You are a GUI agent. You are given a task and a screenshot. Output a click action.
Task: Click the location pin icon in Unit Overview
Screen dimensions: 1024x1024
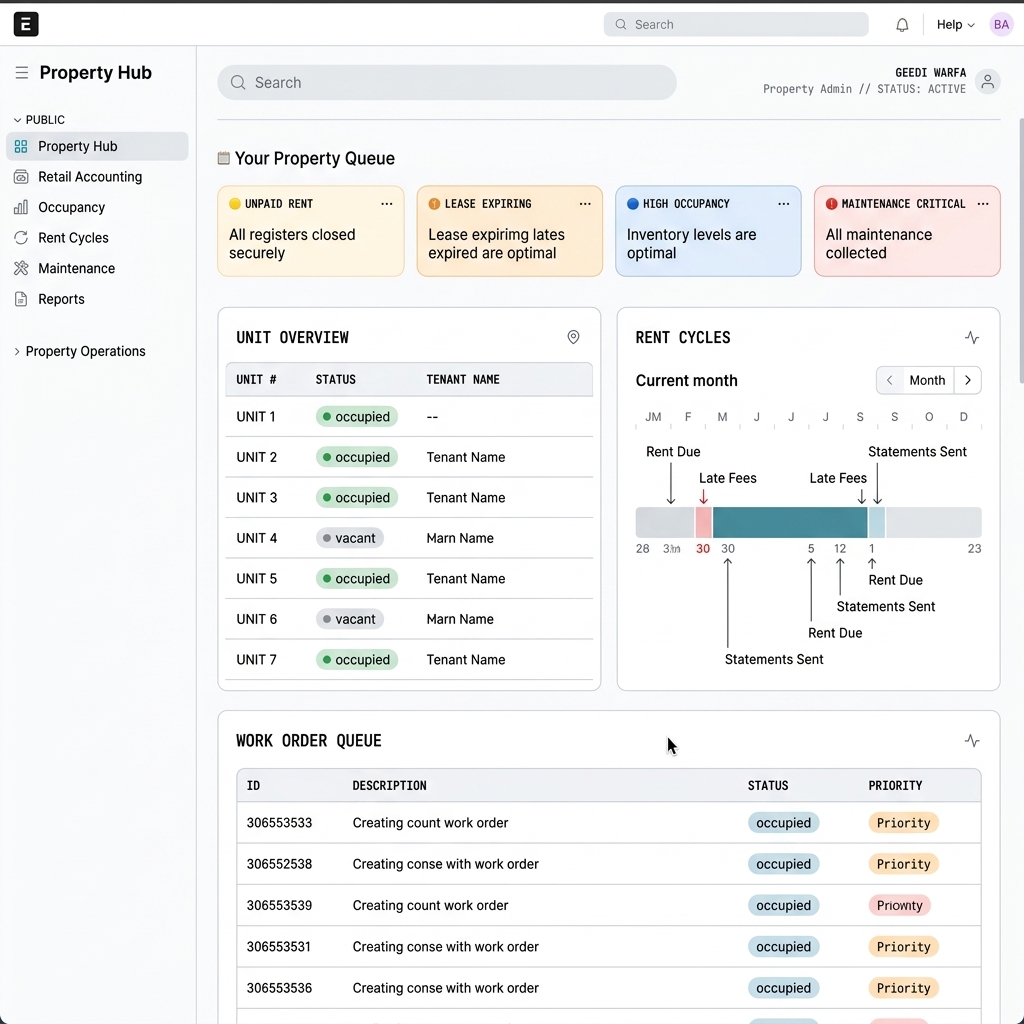pos(573,337)
